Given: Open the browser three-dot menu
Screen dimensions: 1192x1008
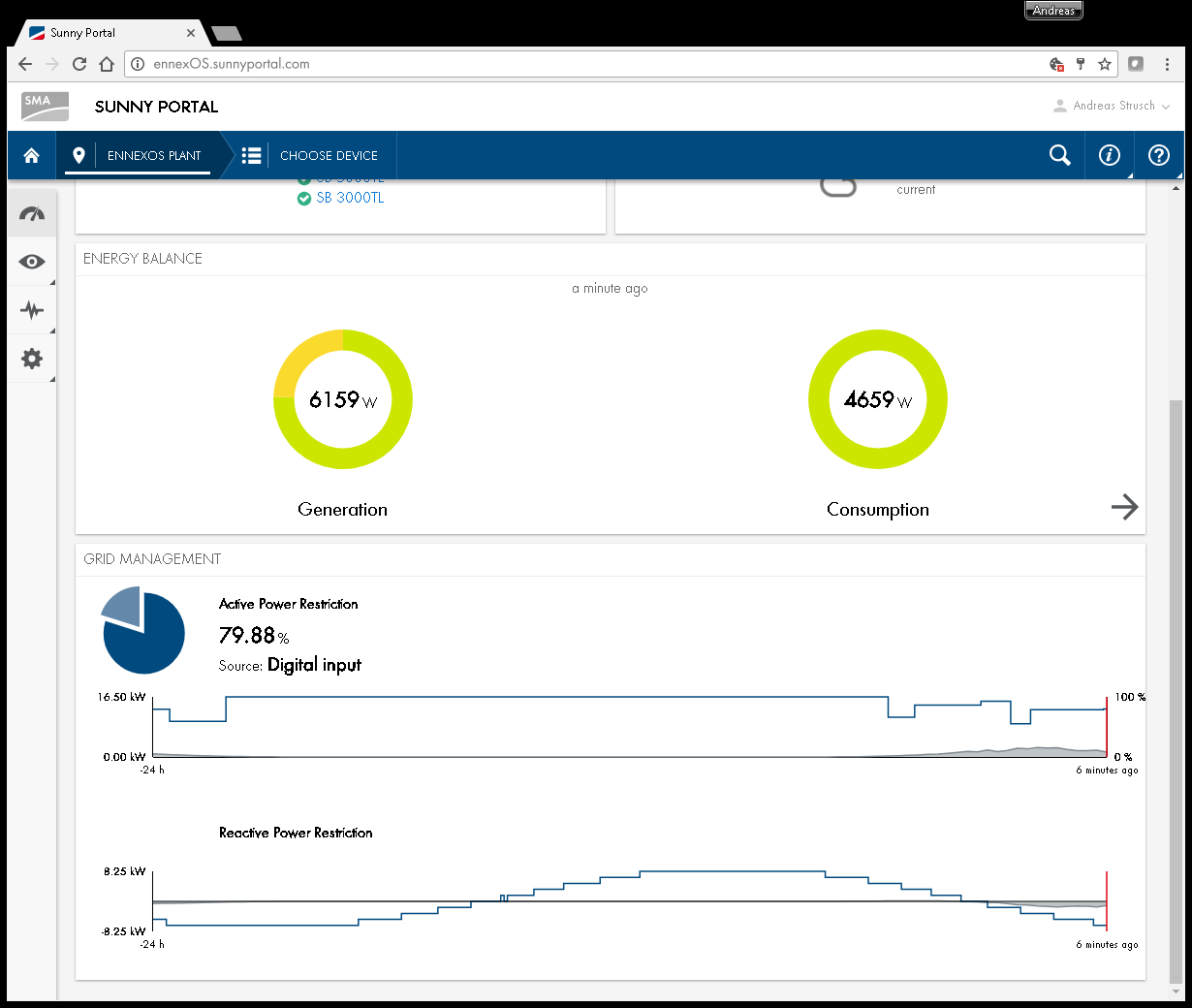Looking at the screenshot, I should click(1167, 64).
